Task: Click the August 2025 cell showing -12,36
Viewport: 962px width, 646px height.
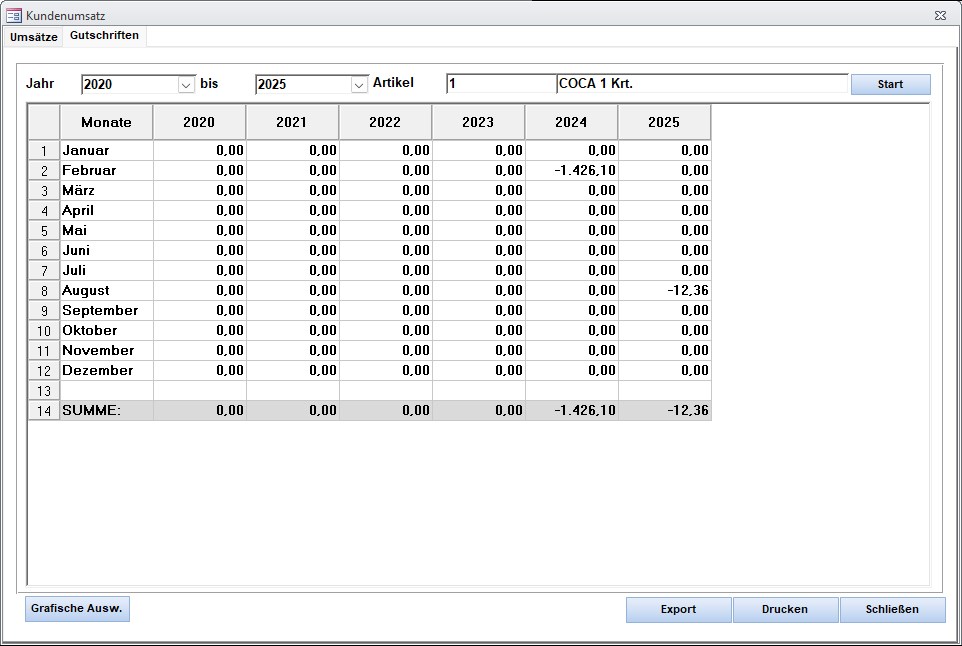Action: pyautogui.click(x=664, y=291)
